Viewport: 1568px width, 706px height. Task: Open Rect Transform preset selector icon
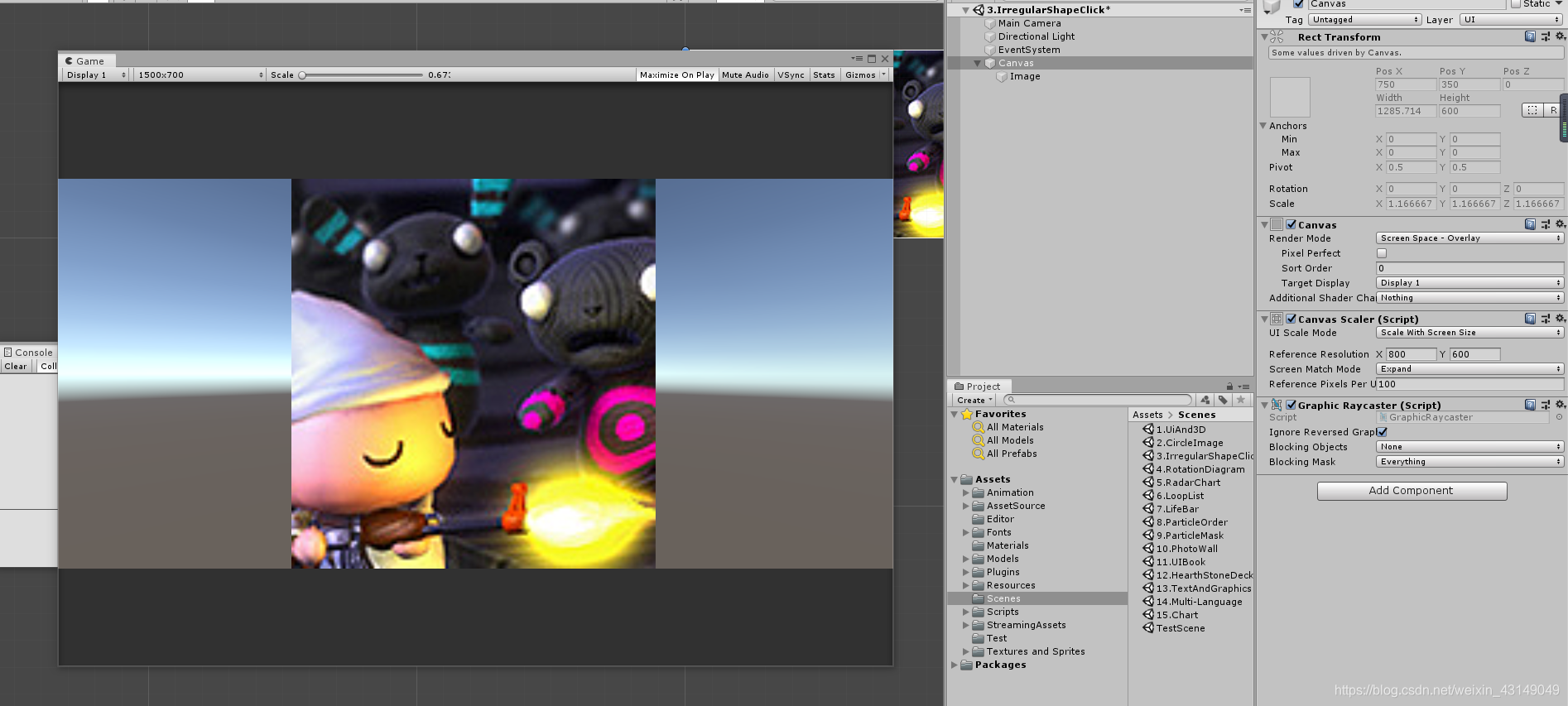[1546, 36]
